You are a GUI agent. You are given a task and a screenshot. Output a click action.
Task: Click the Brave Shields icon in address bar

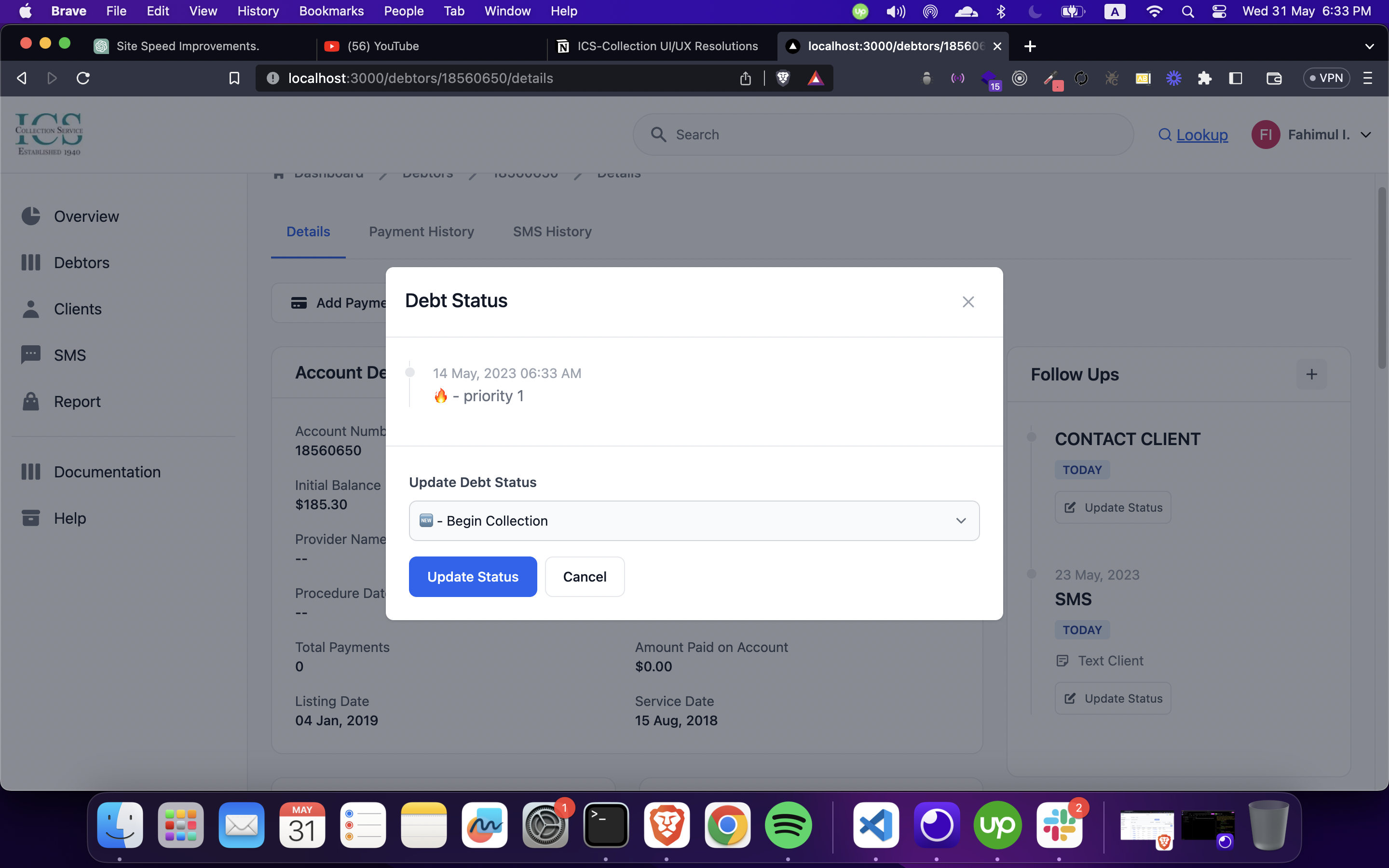[x=783, y=78]
